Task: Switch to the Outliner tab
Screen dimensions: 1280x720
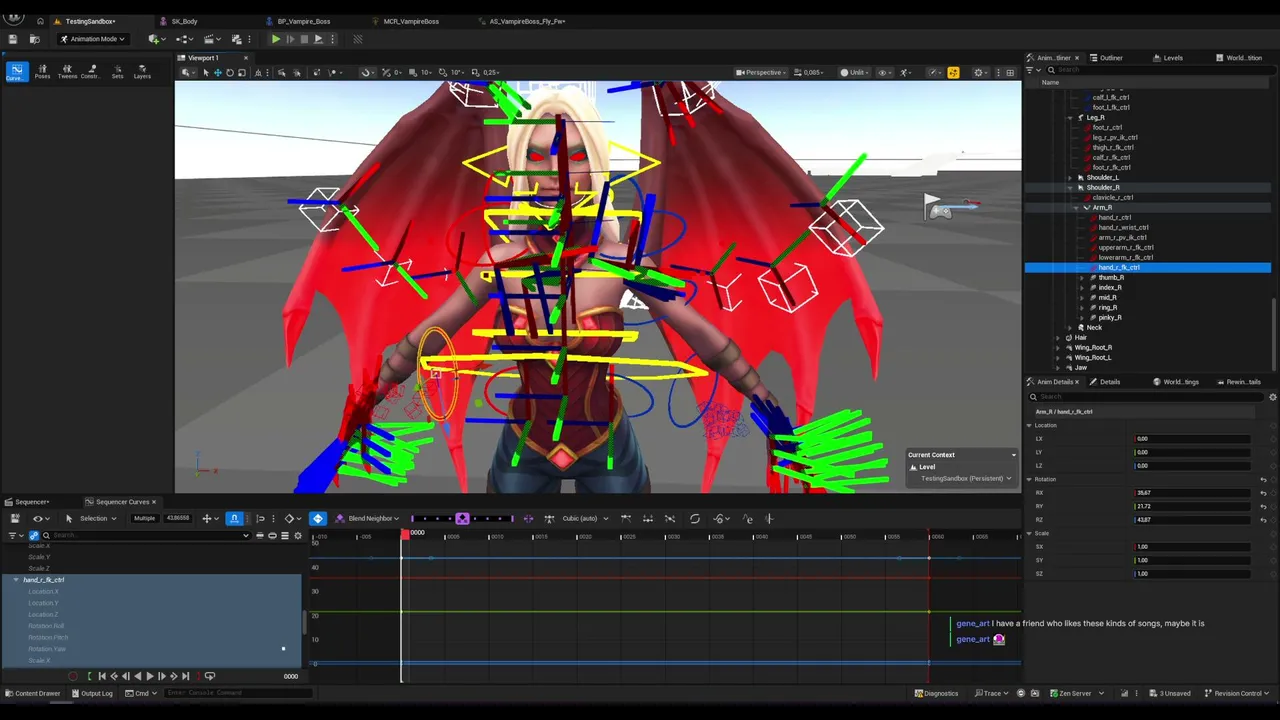Action: click(x=1111, y=58)
